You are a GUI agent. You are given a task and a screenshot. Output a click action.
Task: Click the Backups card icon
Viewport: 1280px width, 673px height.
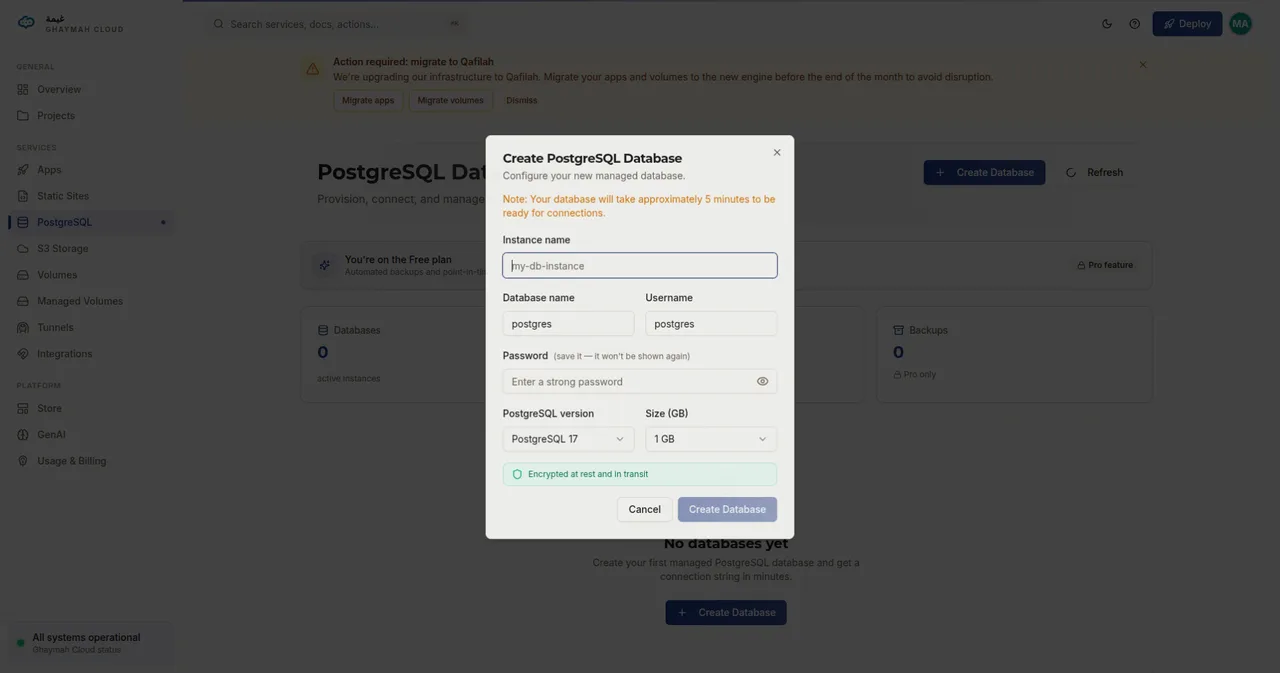click(x=898, y=331)
